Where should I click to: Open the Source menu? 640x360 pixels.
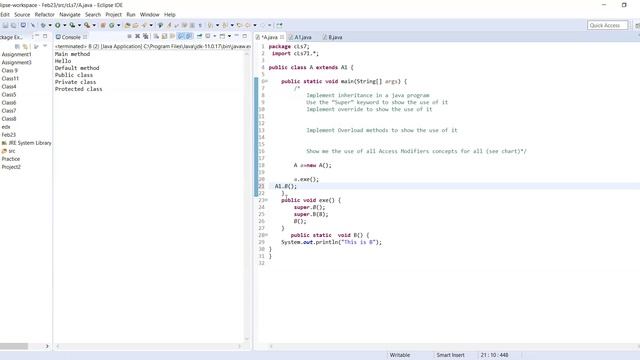tap(22, 14)
